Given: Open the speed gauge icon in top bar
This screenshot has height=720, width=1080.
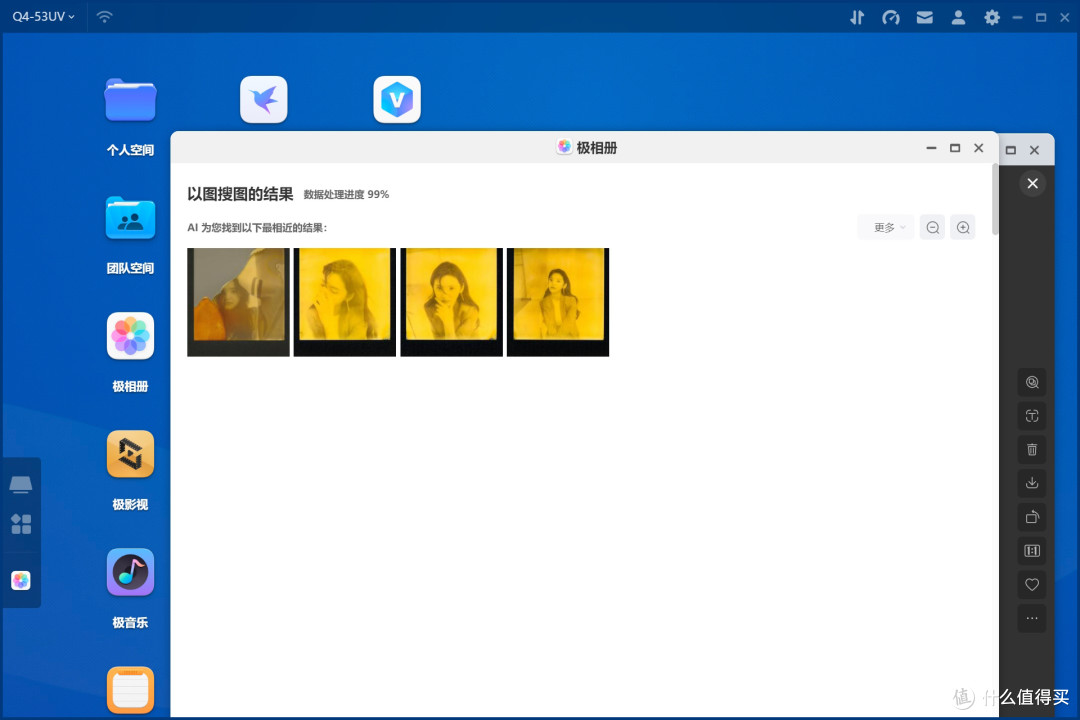Looking at the screenshot, I should pos(891,17).
